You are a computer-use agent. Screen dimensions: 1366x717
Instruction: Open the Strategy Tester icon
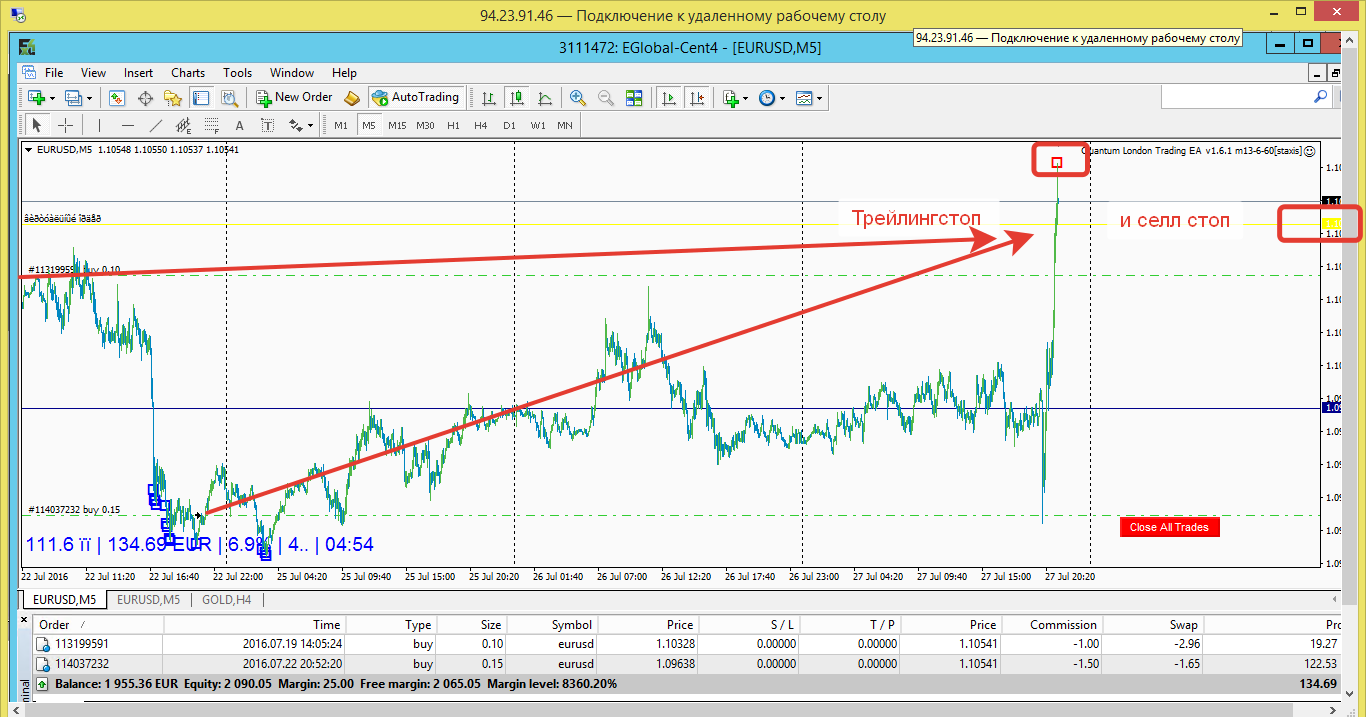coord(229,98)
